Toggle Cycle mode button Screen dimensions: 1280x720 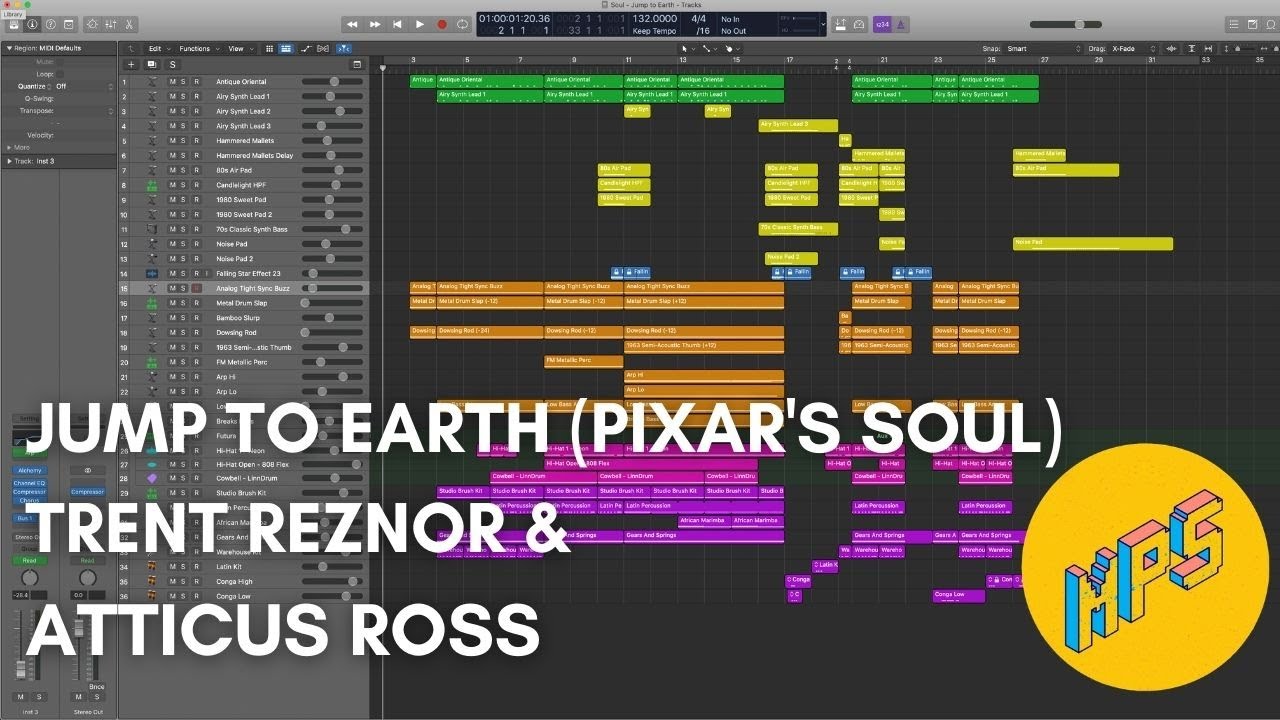click(463, 24)
